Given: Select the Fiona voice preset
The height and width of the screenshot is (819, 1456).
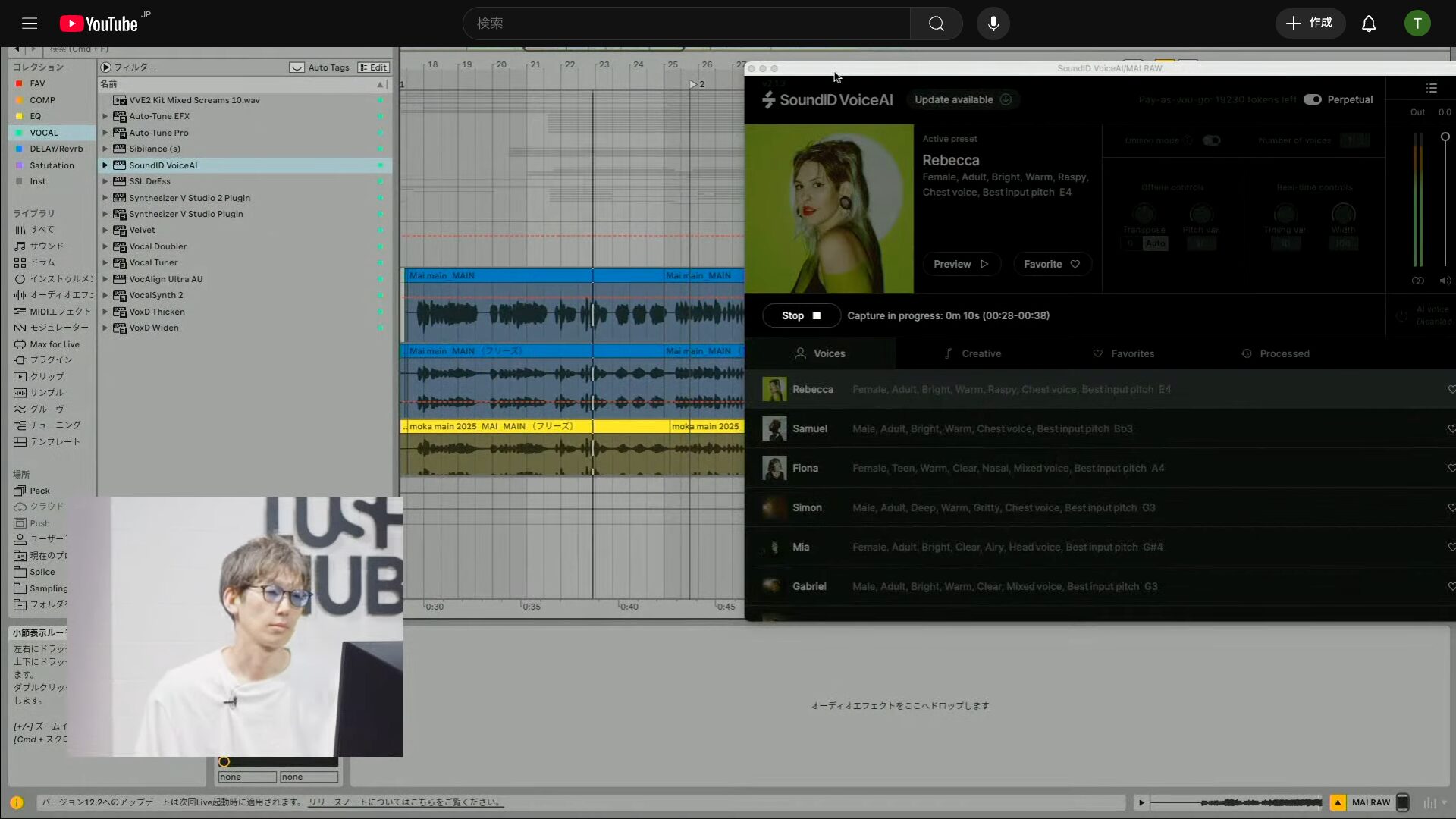Looking at the screenshot, I should (1100, 469).
